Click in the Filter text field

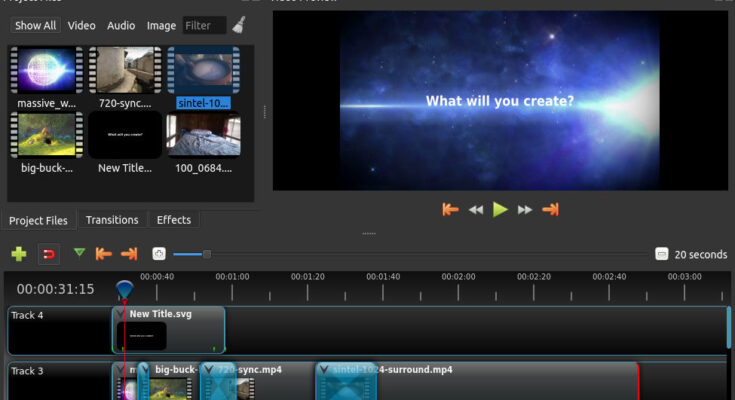point(204,25)
